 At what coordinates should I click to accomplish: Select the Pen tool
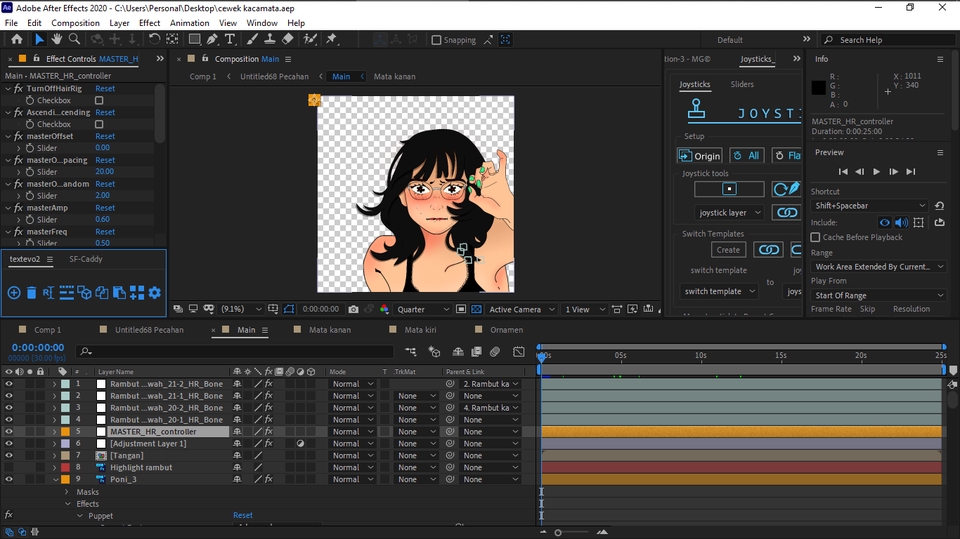point(212,39)
